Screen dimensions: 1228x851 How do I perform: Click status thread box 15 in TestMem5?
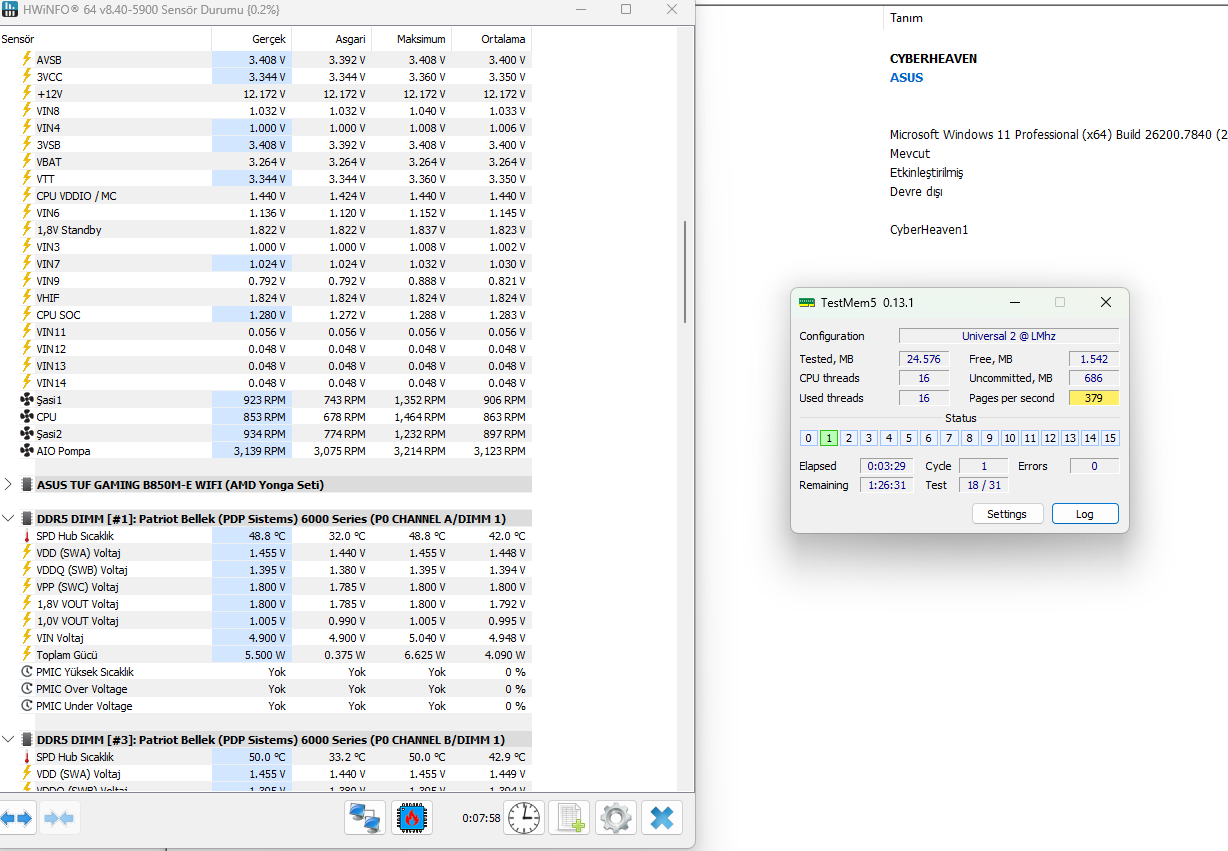[x=1110, y=438]
